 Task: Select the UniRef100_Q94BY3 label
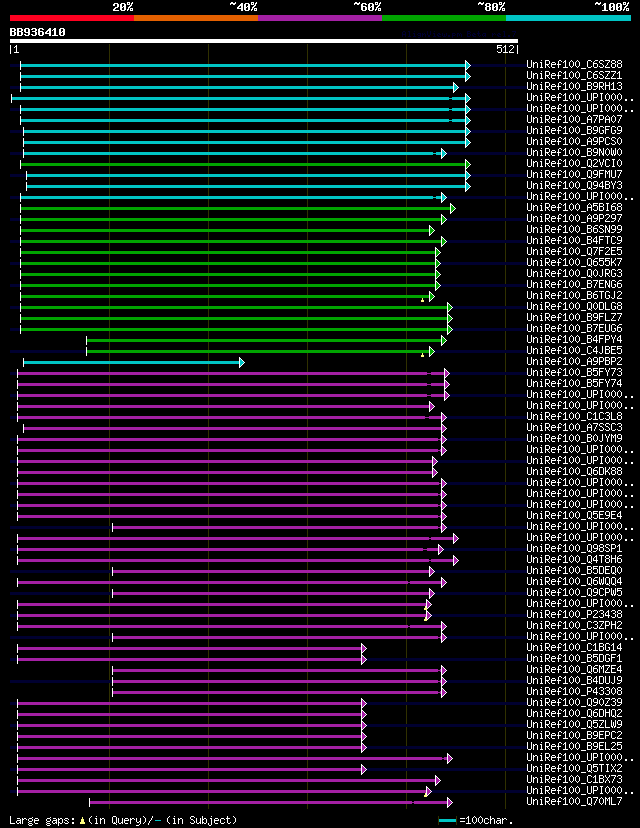point(574,185)
